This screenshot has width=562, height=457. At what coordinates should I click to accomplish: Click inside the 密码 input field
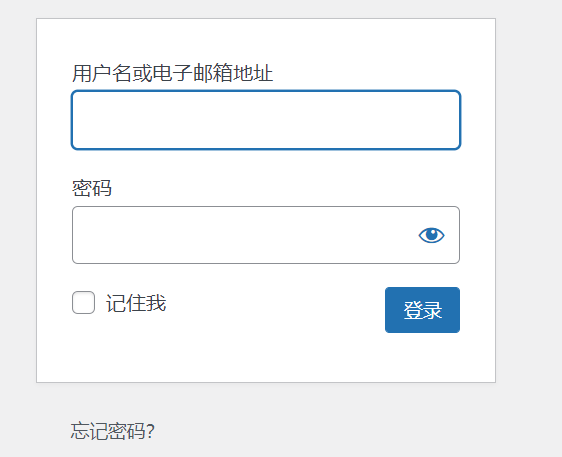click(x=266, y=235)
